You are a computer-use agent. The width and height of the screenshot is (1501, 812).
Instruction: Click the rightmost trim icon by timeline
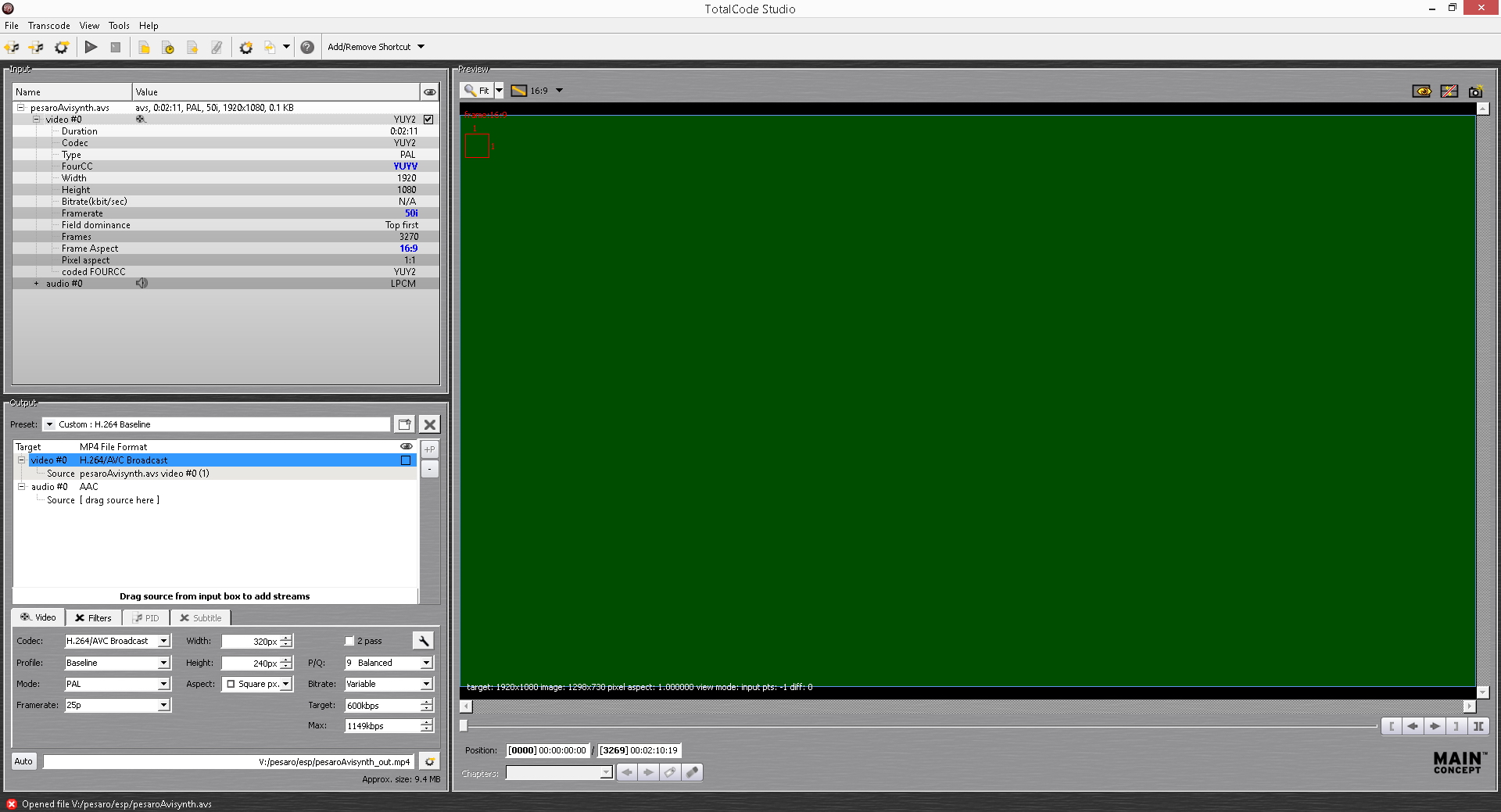(x=1478, y=726)
